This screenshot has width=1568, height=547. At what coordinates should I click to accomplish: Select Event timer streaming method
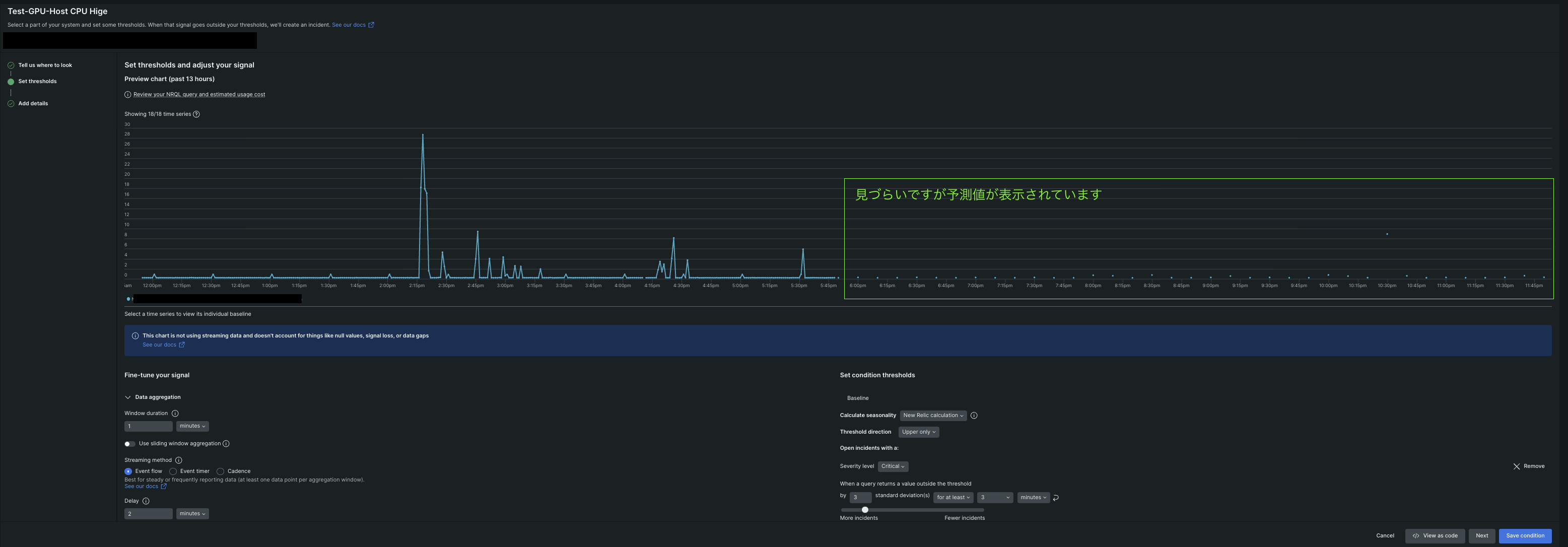(173, 471)
